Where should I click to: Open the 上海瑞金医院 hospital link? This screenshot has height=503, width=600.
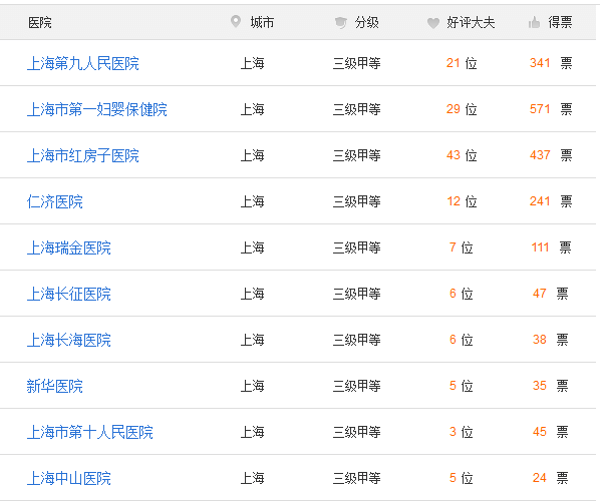tap(69, 247)
